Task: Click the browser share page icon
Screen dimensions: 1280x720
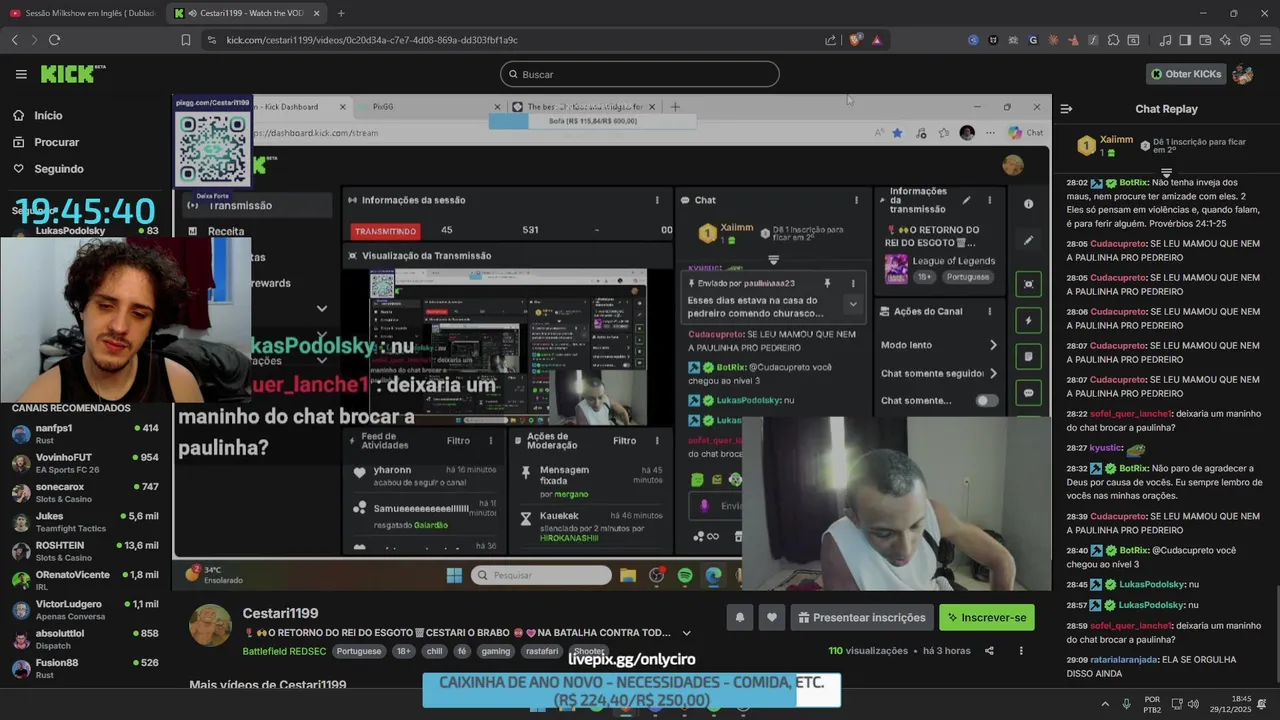Action: [x=830, y=40]
